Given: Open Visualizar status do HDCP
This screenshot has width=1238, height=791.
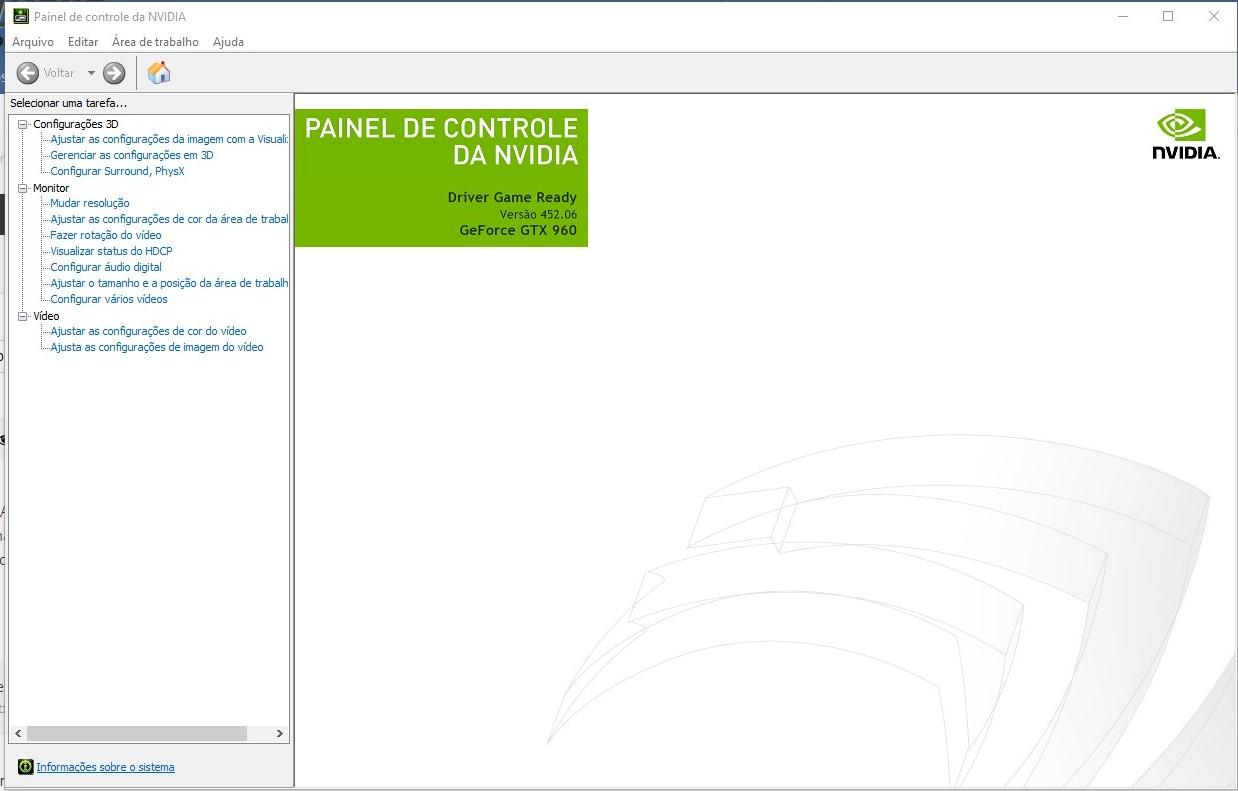Looking at the screenshot, I should click(111, 251).
